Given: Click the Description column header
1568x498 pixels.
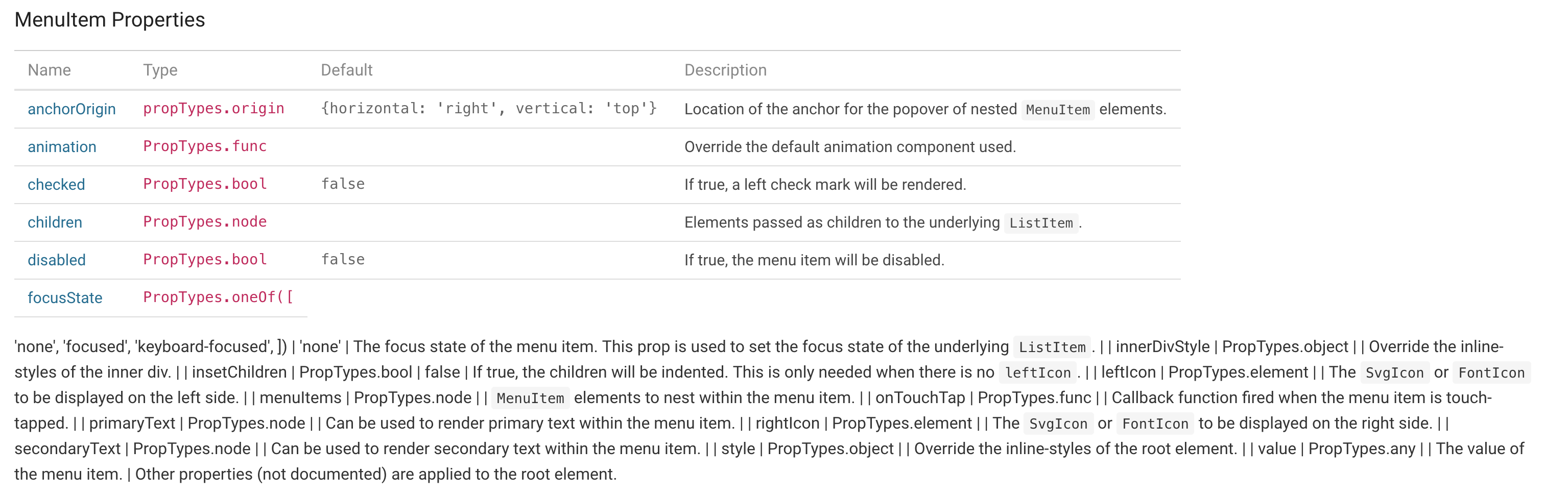Looking at the screenshot, I should tap(725, 70).
